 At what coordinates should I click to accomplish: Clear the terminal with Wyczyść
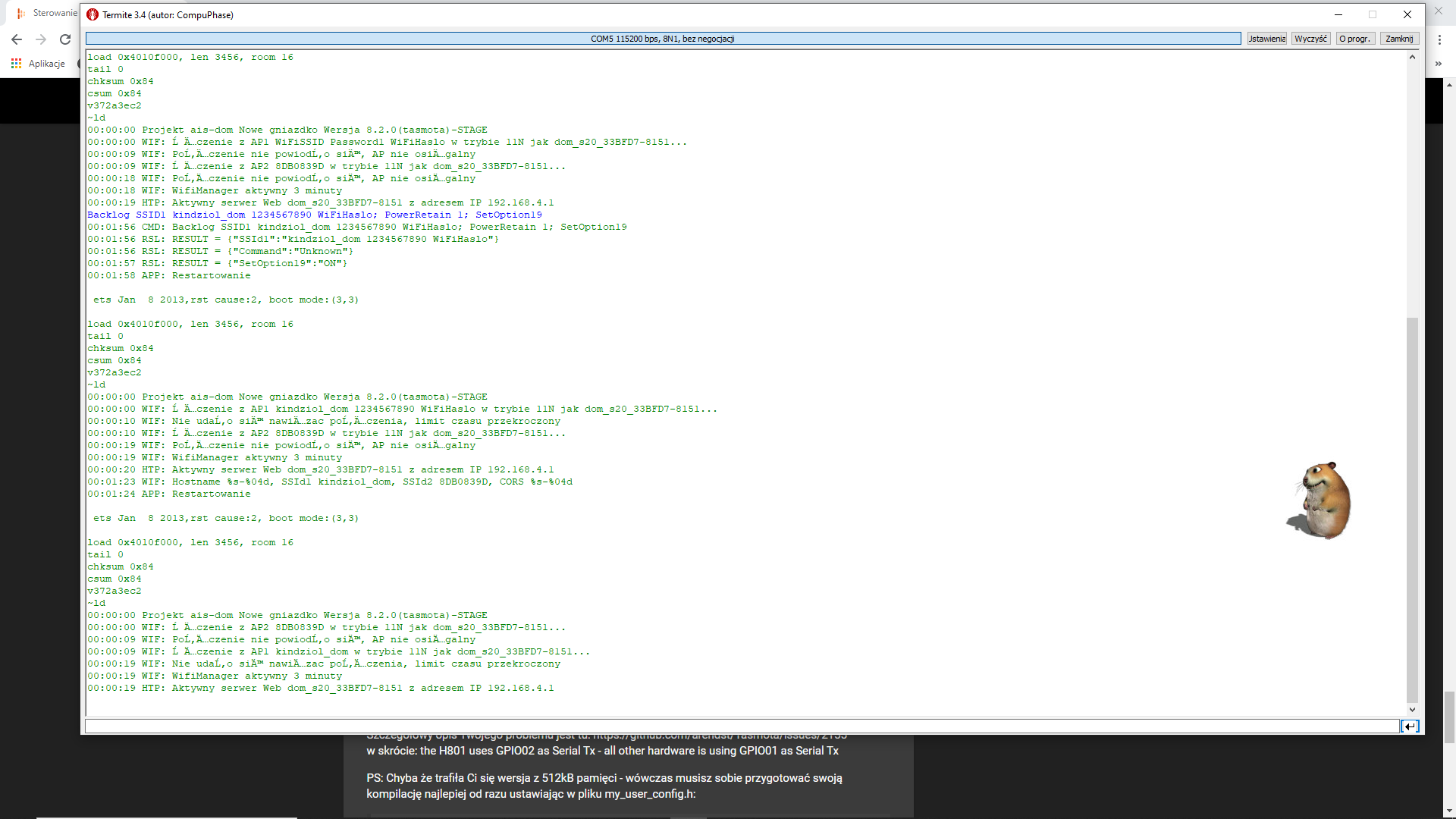tap(1310, 39)
